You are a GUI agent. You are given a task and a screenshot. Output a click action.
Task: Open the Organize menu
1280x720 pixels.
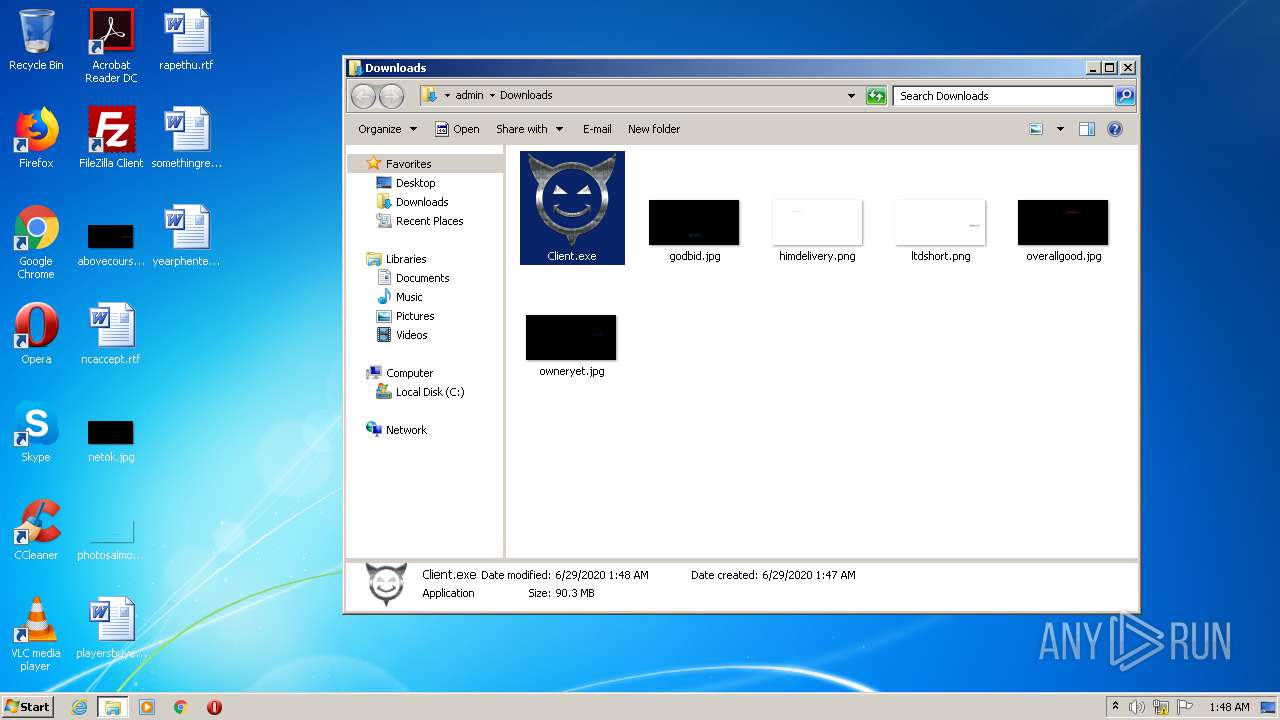coord(387,129)
